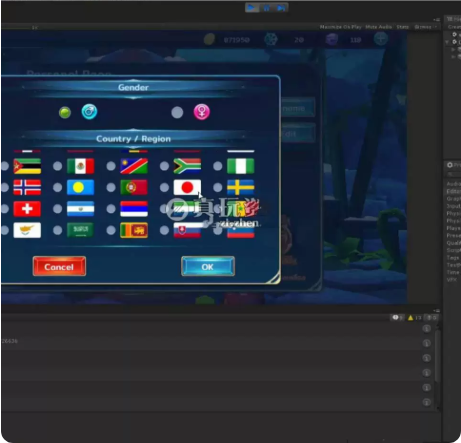
Task: Confirm with the blue OK button
Action: (208, 266)
